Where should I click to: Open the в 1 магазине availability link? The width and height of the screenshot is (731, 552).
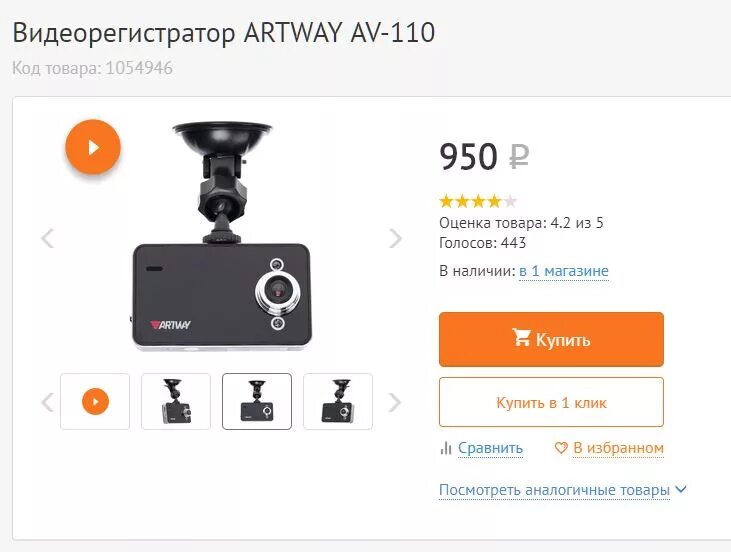coord(564,271)
